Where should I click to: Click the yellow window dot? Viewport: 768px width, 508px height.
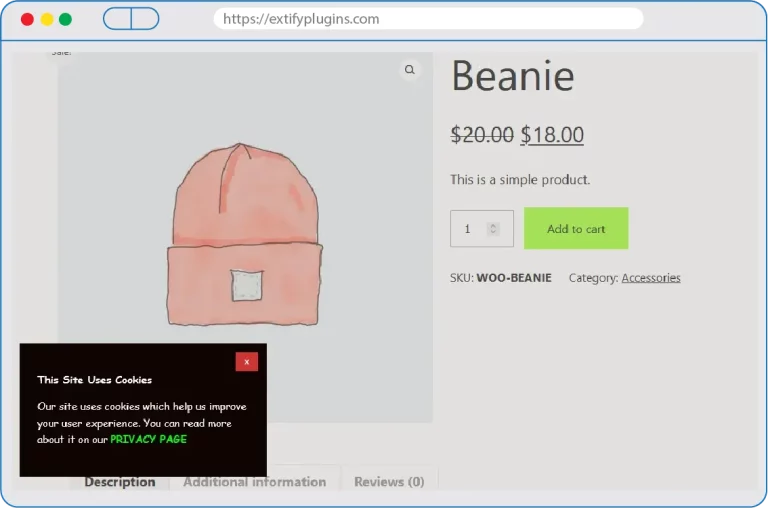(x=46, y=19)
